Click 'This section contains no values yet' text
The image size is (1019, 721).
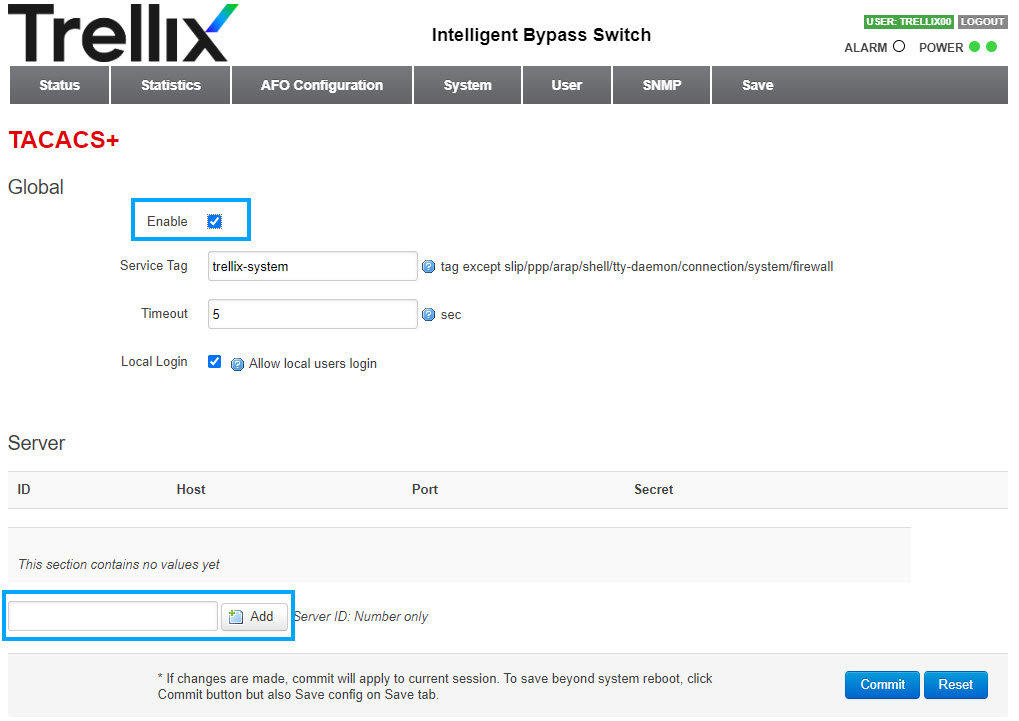click(119, 564)
